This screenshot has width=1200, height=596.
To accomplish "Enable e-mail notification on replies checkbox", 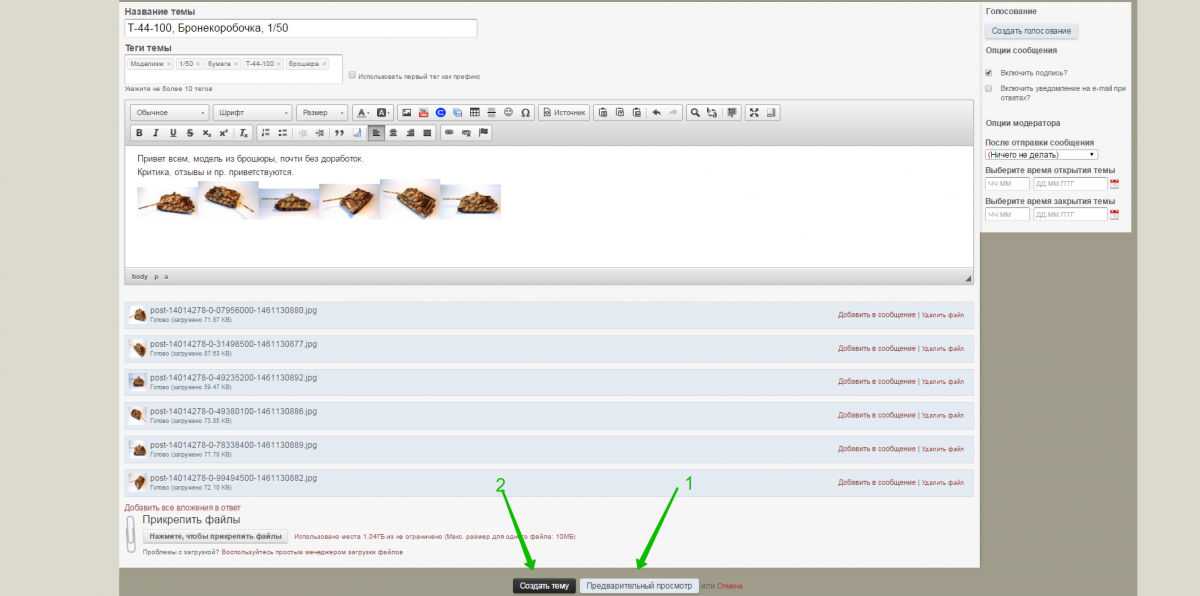I will coord(989,88).
